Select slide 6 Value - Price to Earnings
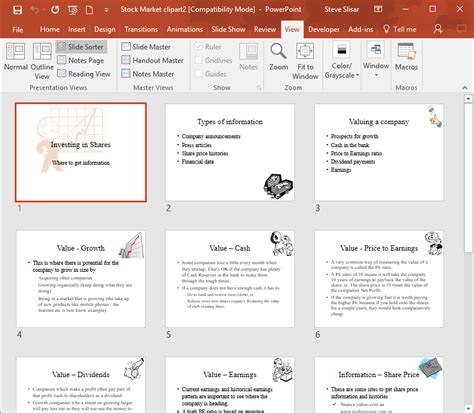 379,279
